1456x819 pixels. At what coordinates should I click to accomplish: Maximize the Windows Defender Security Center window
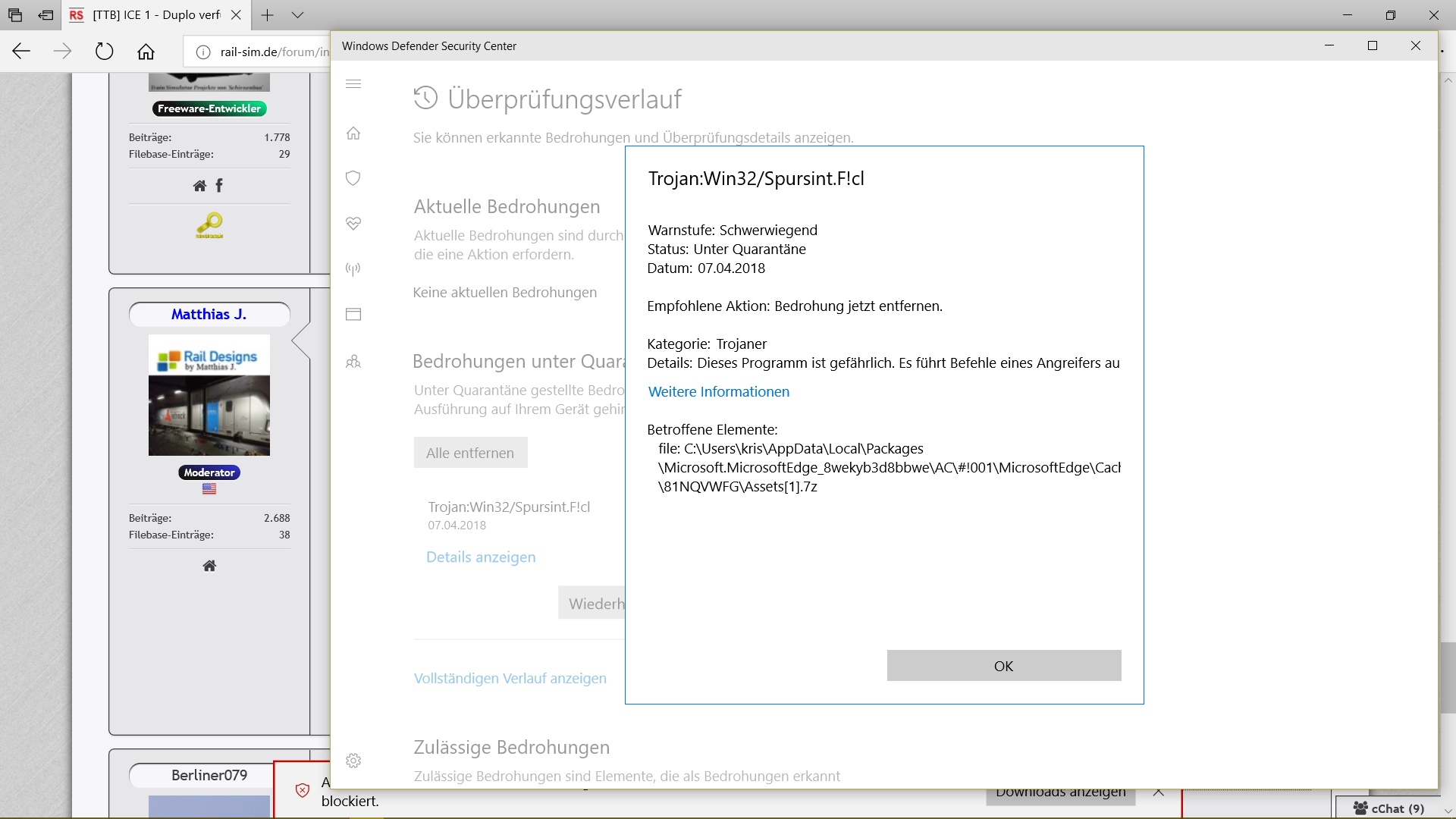(1373, 45)
